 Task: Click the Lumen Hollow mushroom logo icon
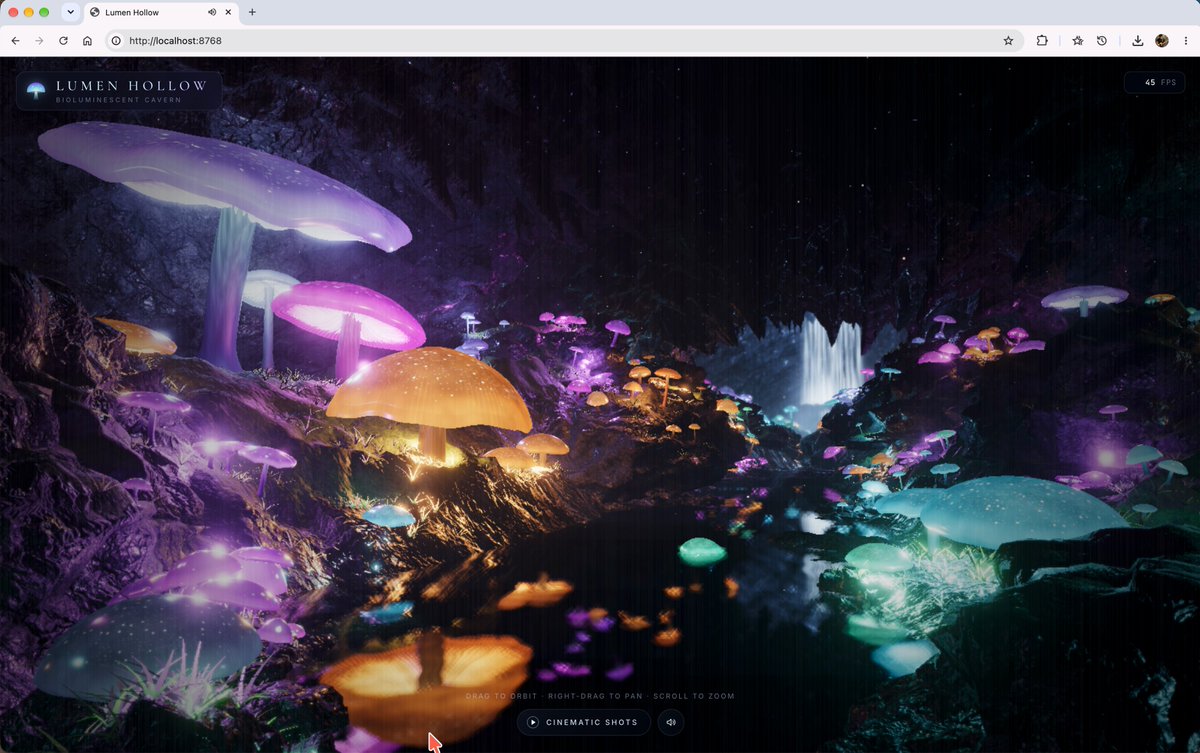coord(36,90)
